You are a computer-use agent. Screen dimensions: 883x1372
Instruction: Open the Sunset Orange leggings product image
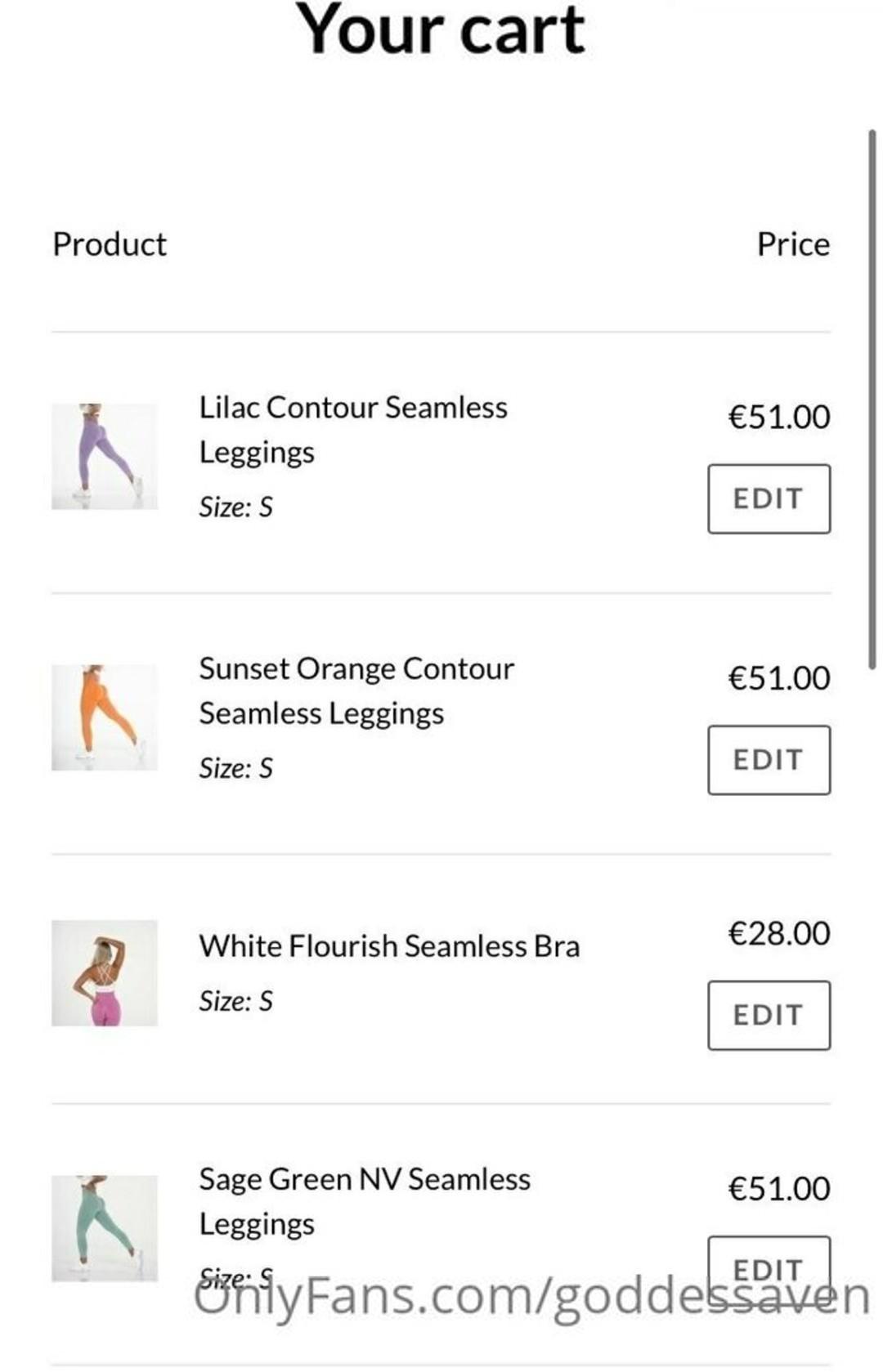tap(104, 717)
